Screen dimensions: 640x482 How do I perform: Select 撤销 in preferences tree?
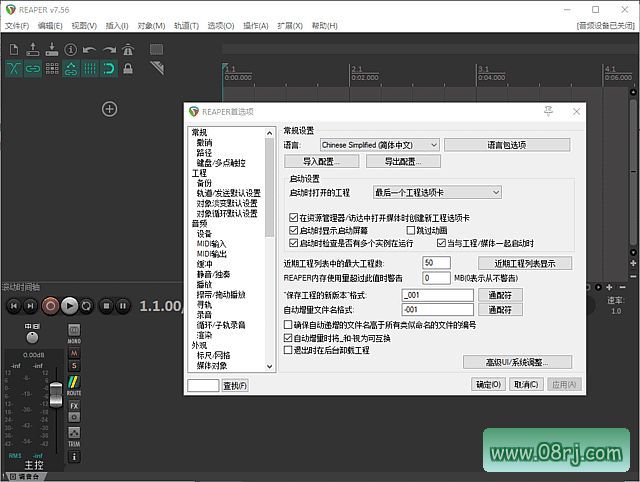(204, 142)
